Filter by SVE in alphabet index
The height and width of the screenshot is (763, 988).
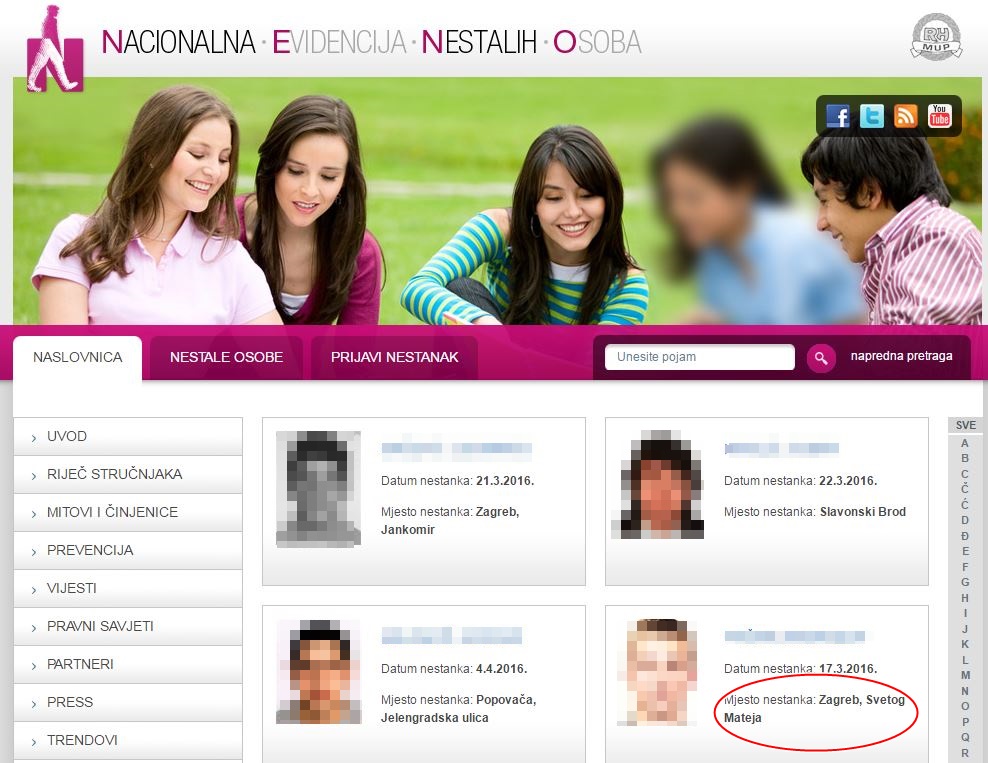click(x=965, y=425)
